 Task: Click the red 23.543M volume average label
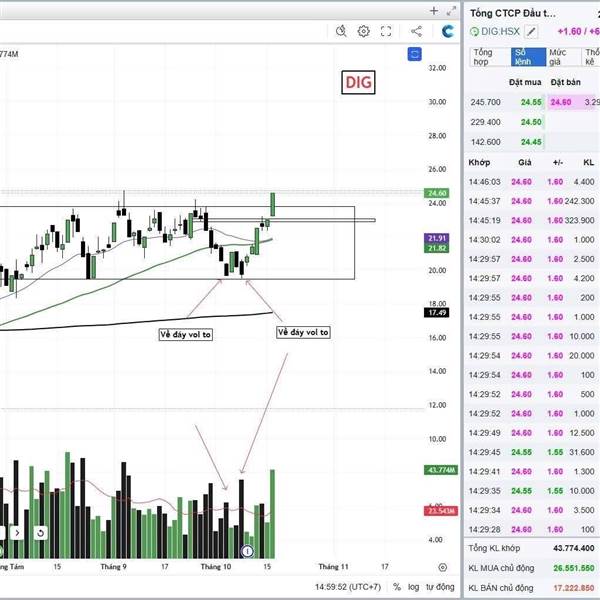pyautogui.click(x=441, y=511)
